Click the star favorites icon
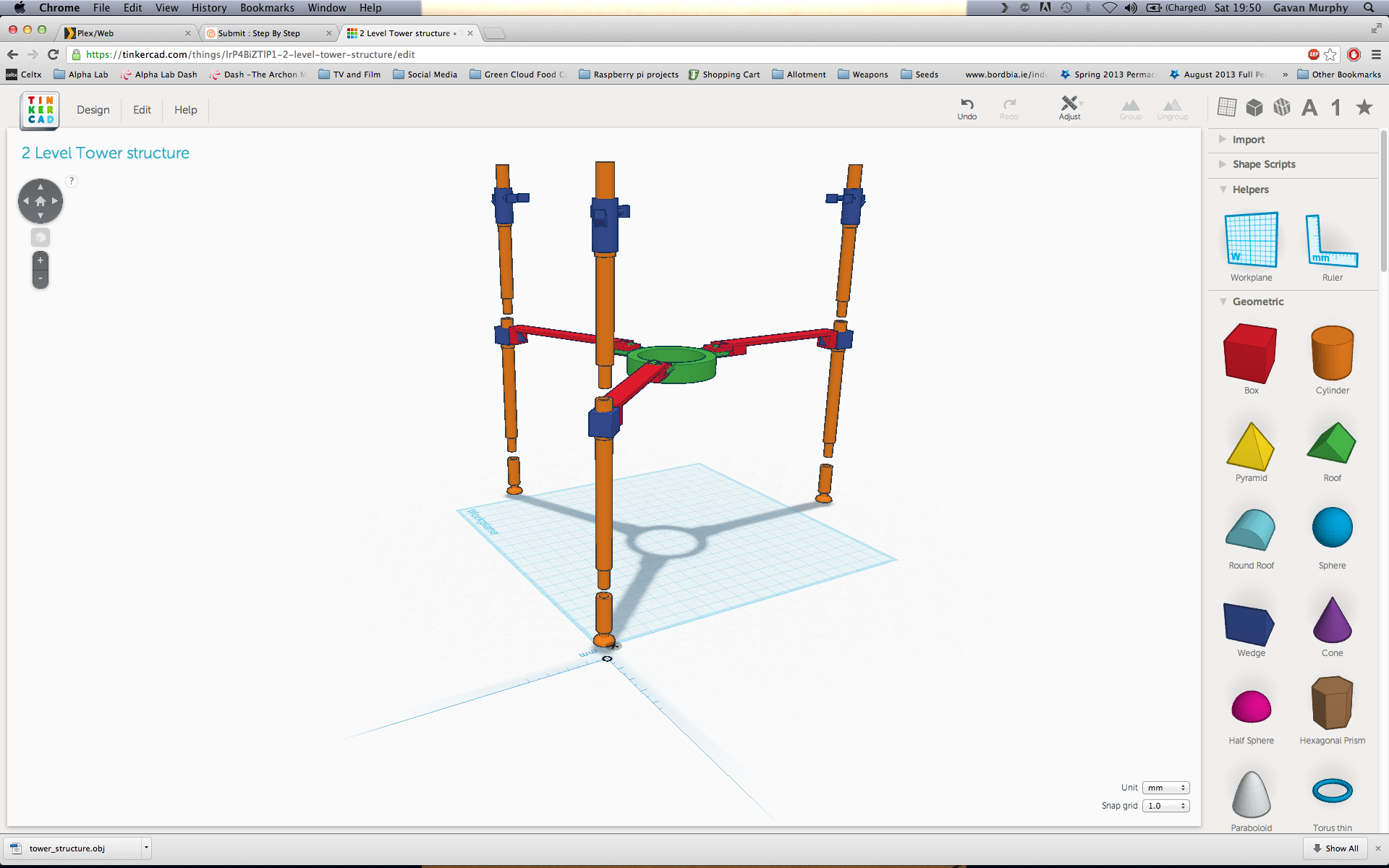This screenshot has height=868, width=1389. click(1364, 107)
